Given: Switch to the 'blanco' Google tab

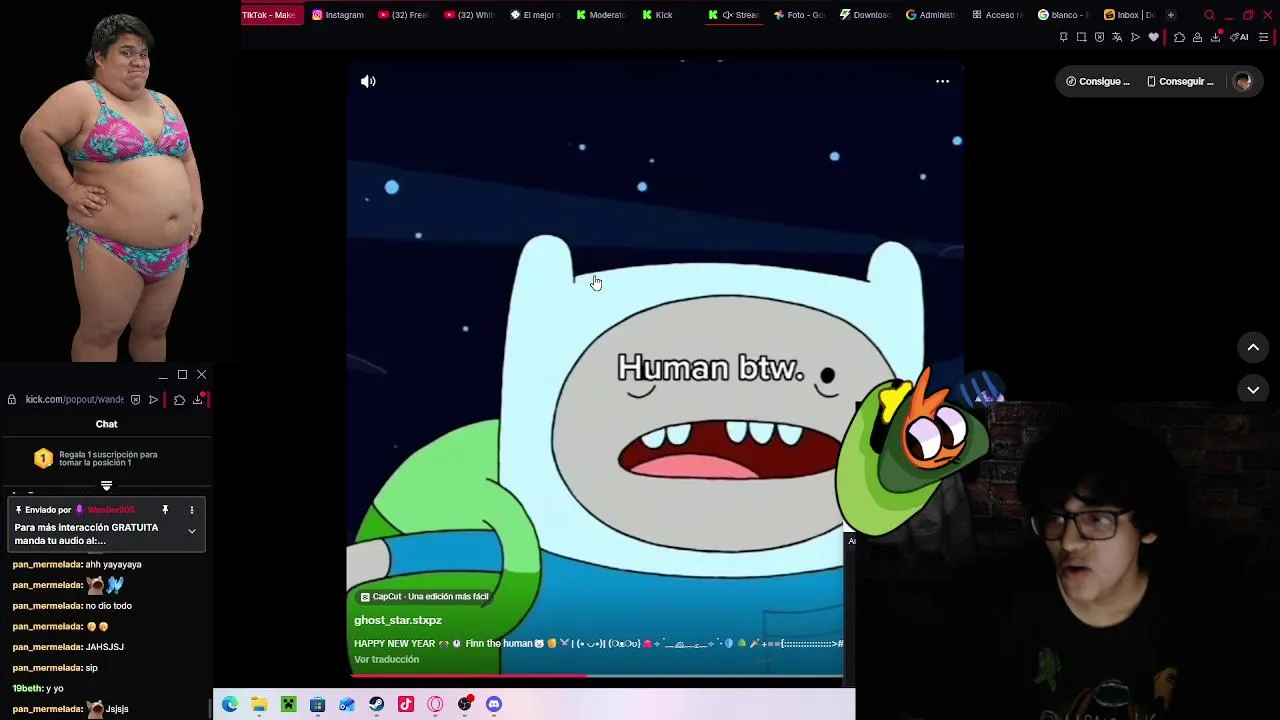Looking at the screenshot, I should click(1064, 15).
